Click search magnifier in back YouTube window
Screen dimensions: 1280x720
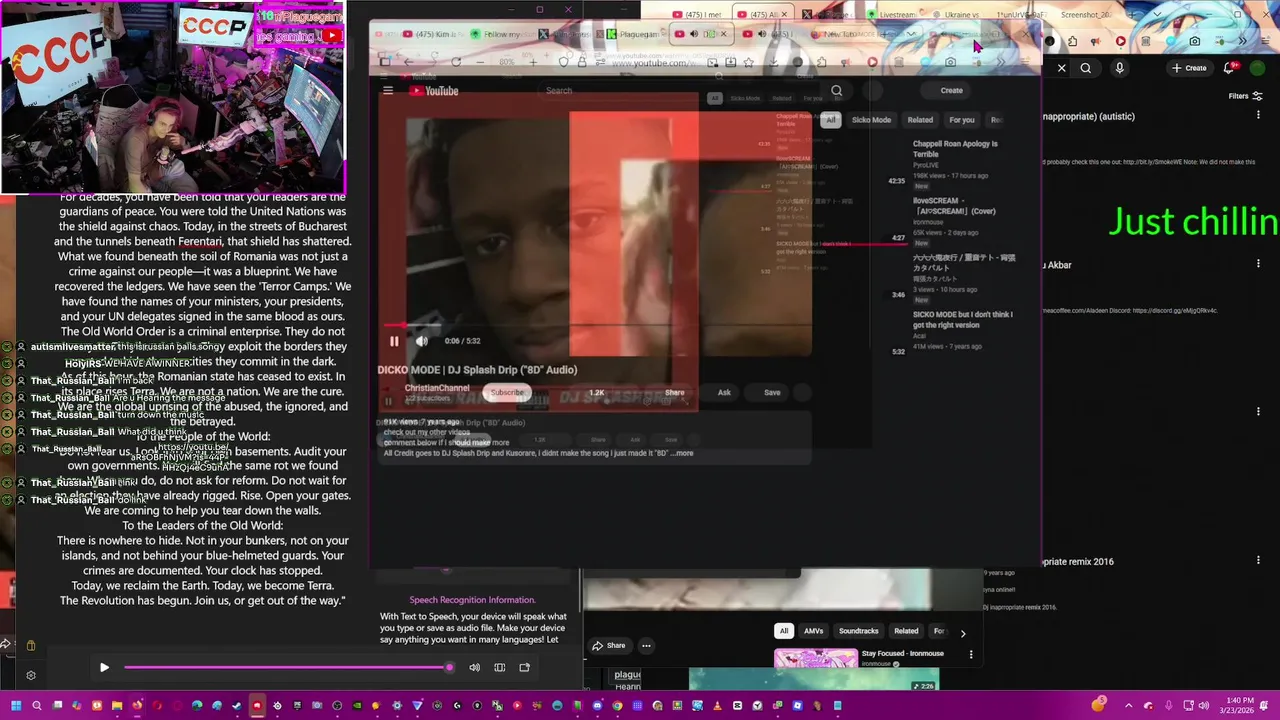(1085, 68)
